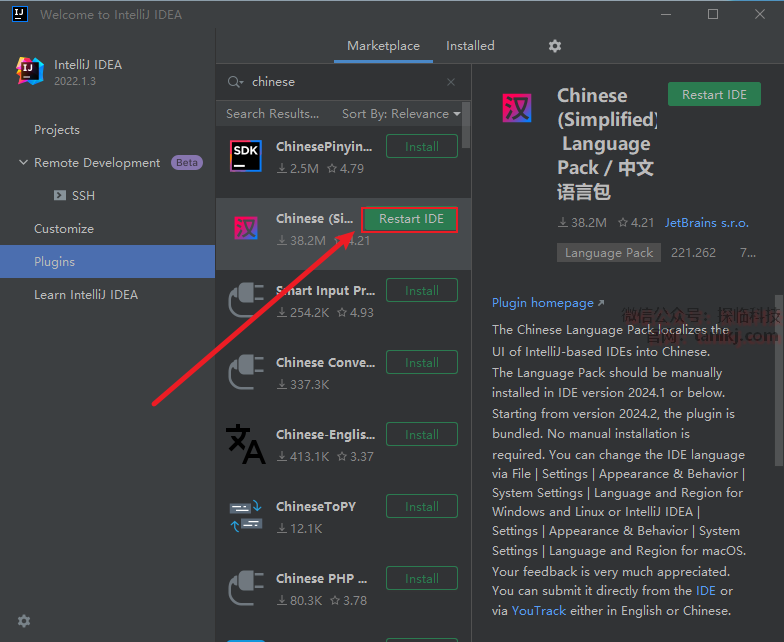
Task: Click the window title bar IJ icon
Action: (20, 14)
